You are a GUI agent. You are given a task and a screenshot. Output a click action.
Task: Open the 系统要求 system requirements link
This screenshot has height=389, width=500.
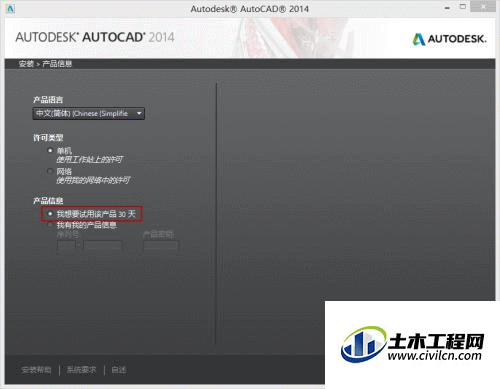[81, 370]
